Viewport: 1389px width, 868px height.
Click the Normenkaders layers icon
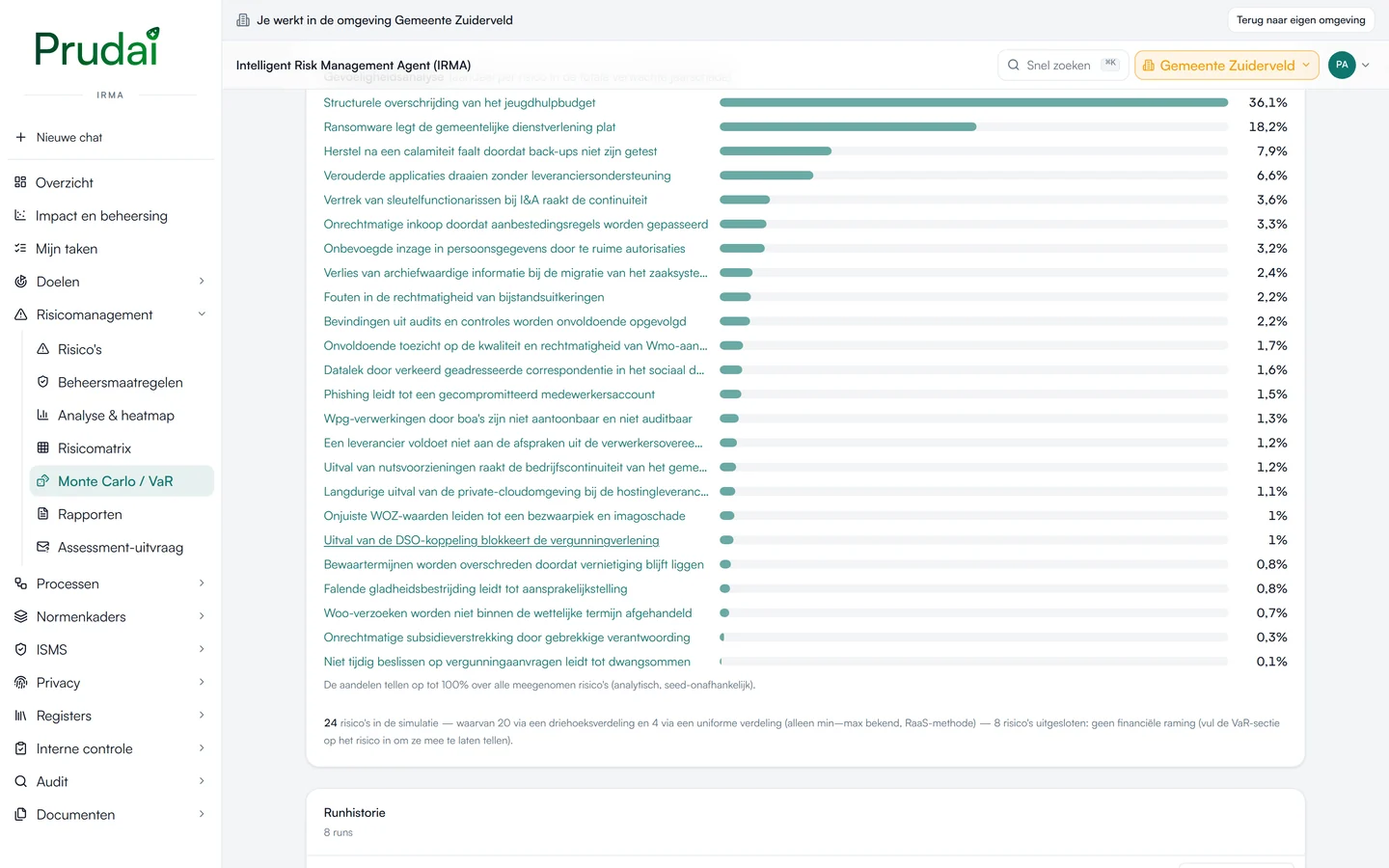(20, 616)
